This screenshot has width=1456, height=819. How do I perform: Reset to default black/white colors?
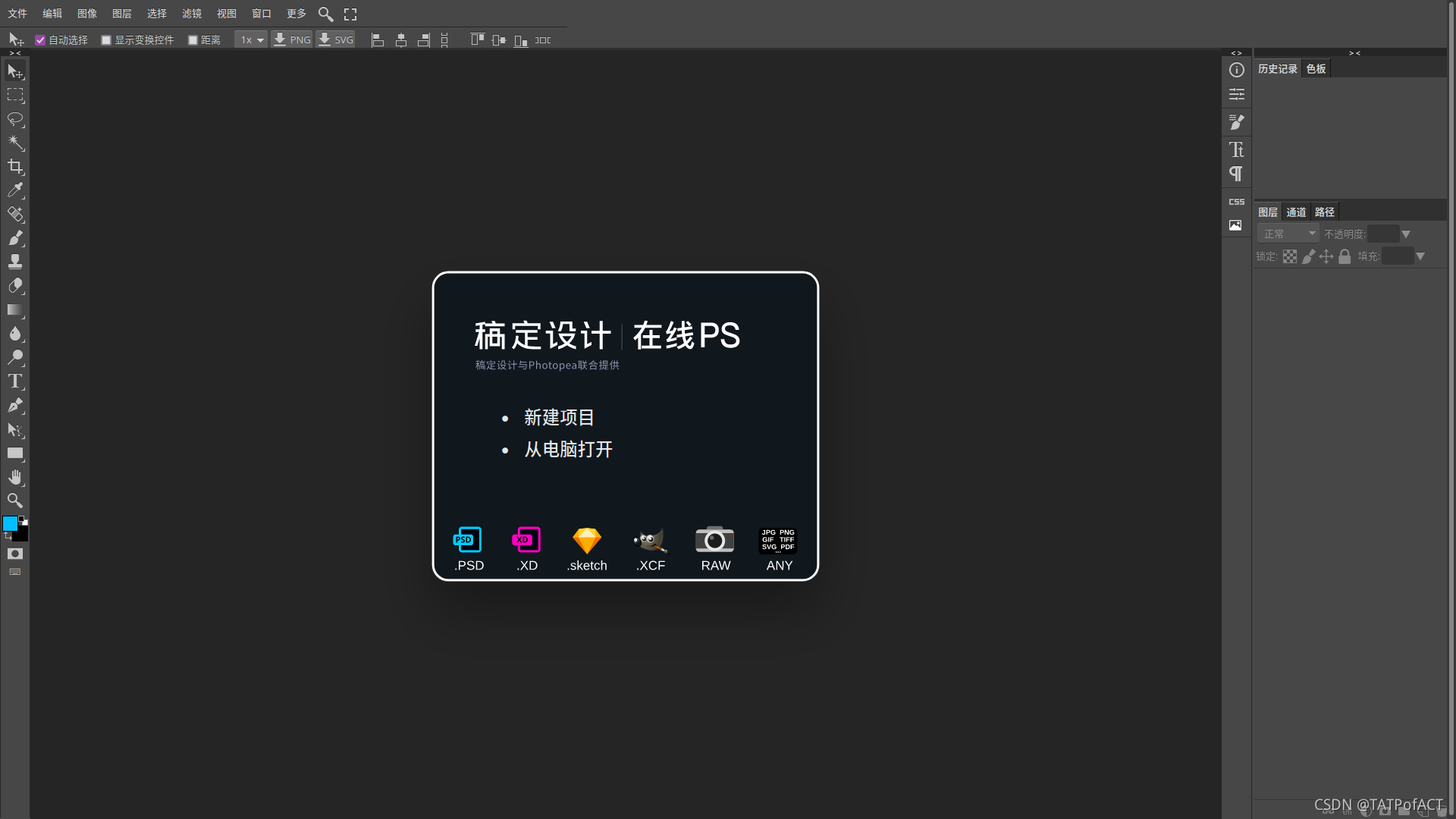tap(23, 520)
